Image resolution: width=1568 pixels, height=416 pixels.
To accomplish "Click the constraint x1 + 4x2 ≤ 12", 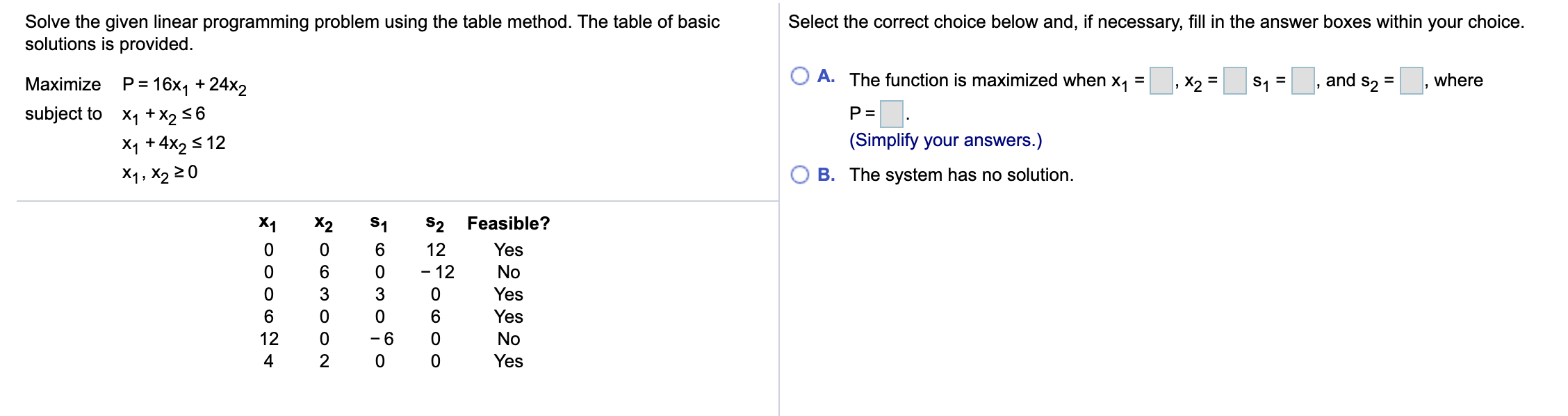I will pos(170,143).
